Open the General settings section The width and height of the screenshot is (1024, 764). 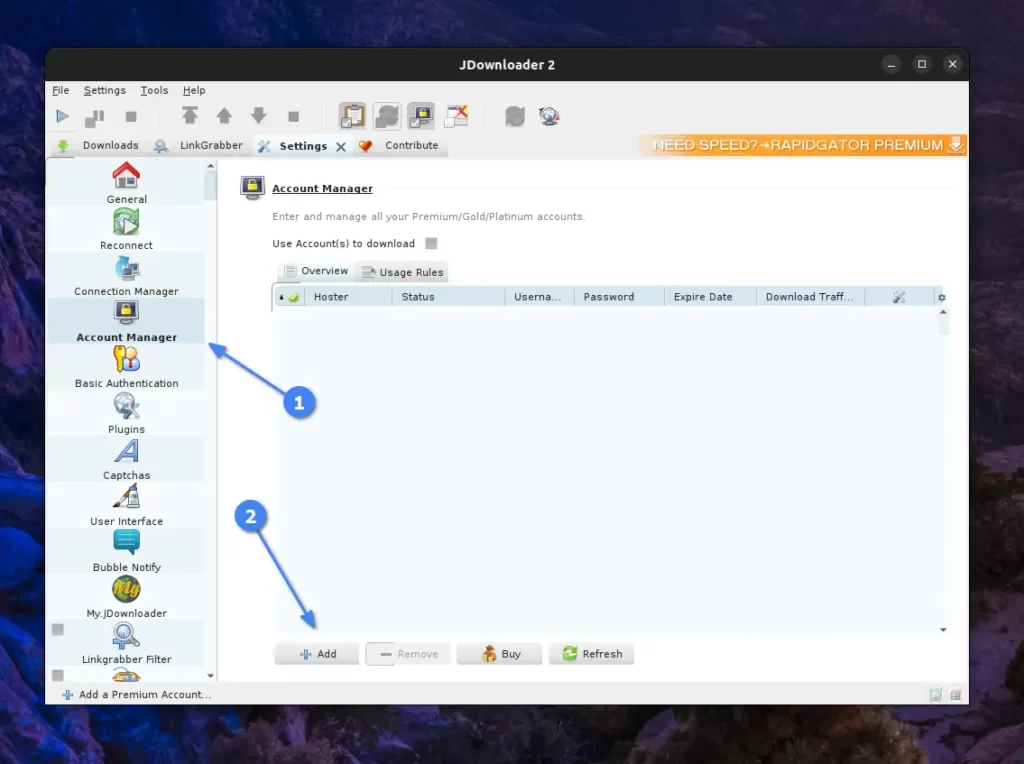(126, 183)
